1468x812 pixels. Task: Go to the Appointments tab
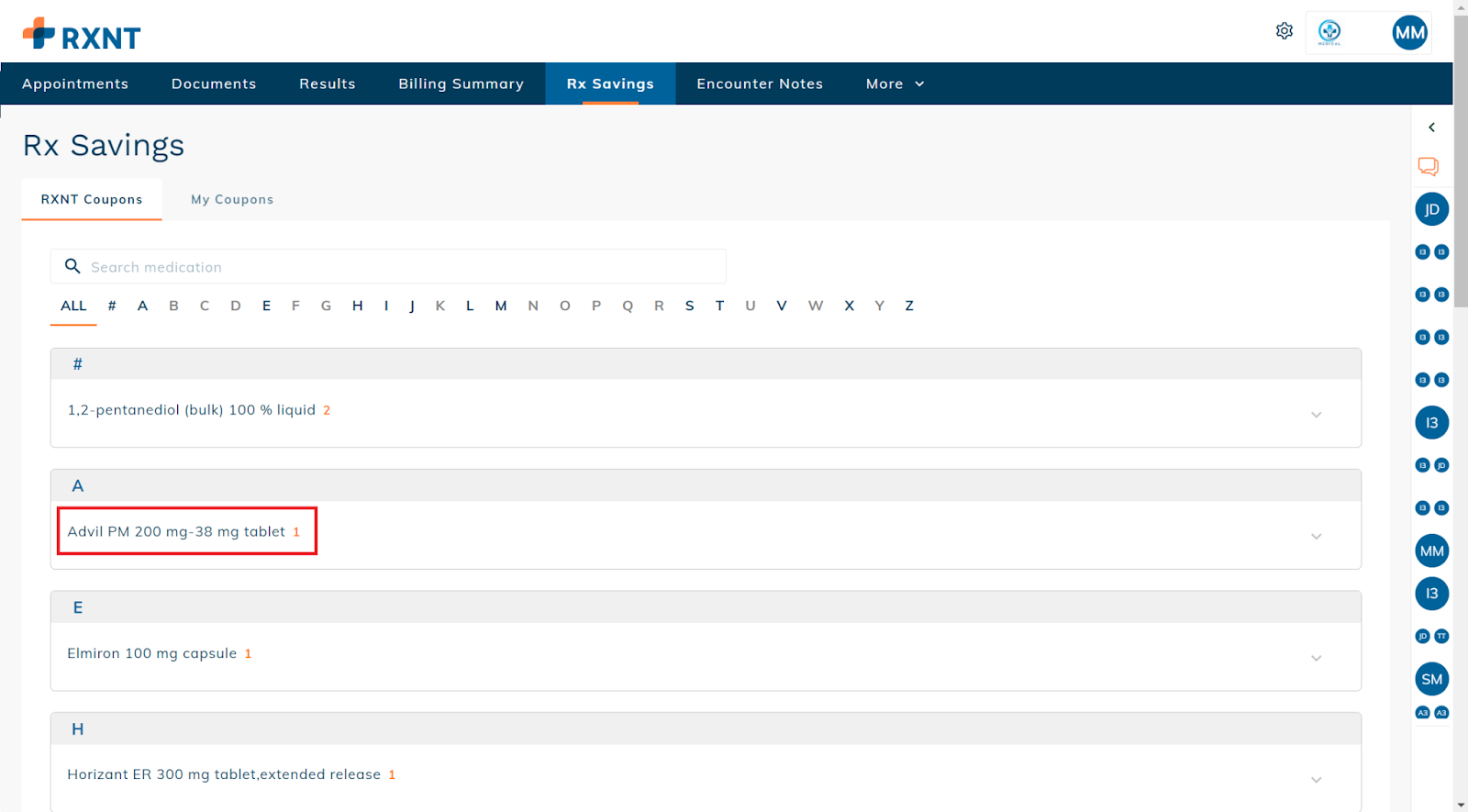click(x=75, y=83)
